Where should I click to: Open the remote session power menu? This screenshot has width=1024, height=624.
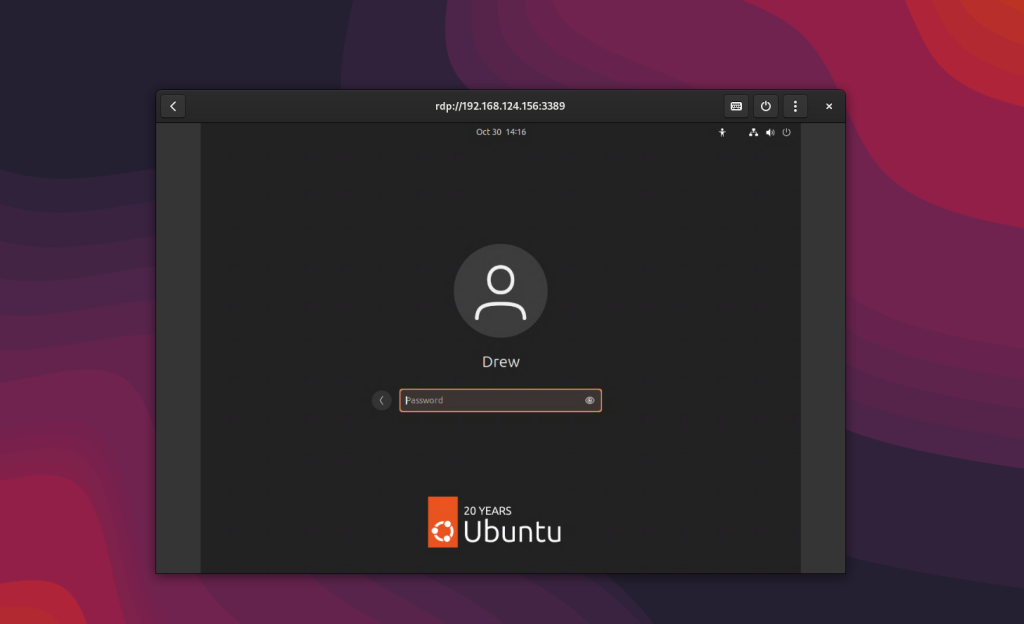[786, 133]
